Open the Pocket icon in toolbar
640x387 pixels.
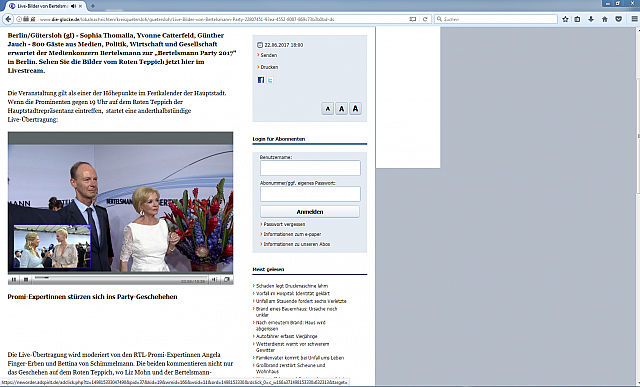click(619, 19)
